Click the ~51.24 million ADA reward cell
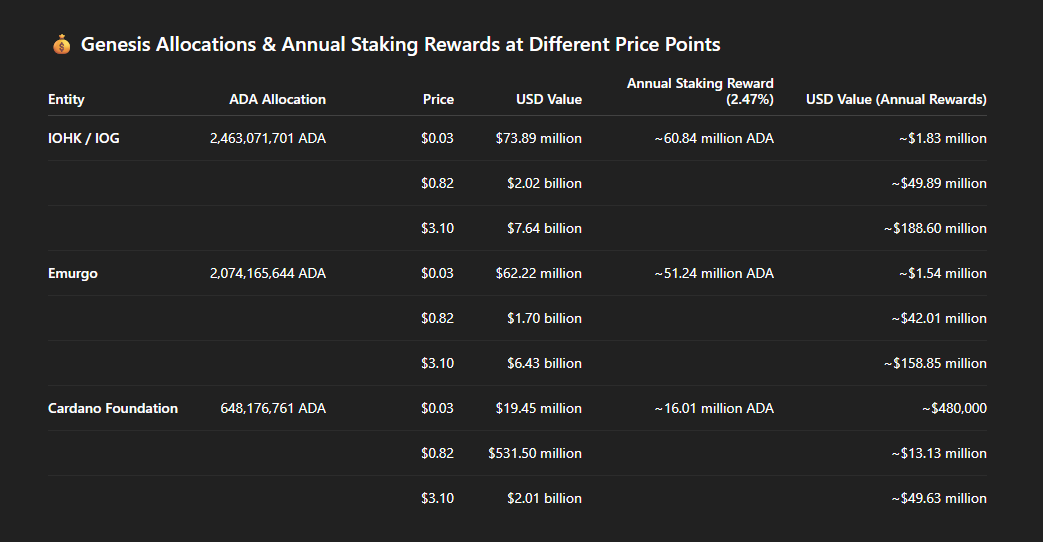Viewport: 1043px width, 542px height. [x=714, y=273]
